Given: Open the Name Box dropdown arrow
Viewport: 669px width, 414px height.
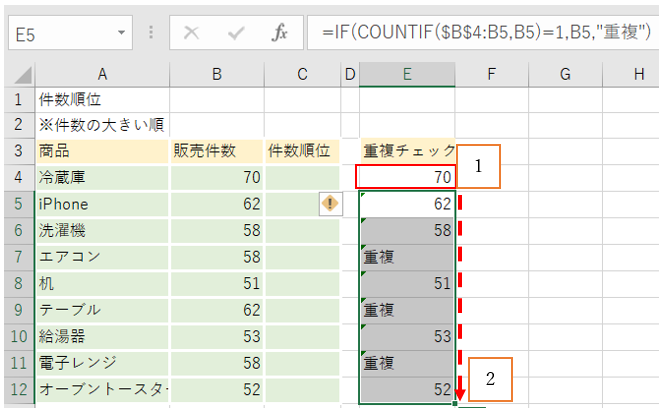Looking at the screenshot, I should coord(122,33).
